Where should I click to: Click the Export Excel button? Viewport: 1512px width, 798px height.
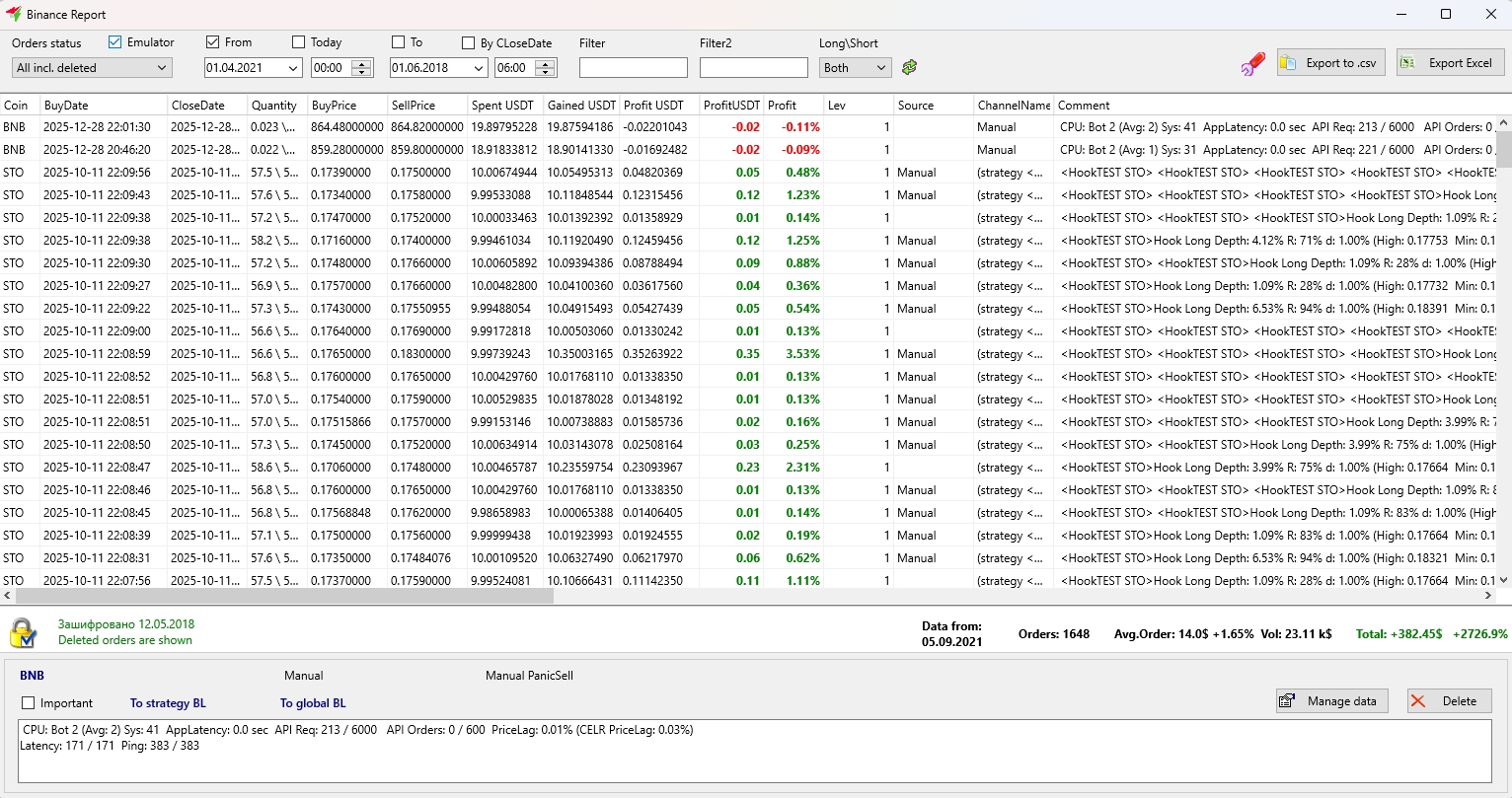coord(1450,63)
